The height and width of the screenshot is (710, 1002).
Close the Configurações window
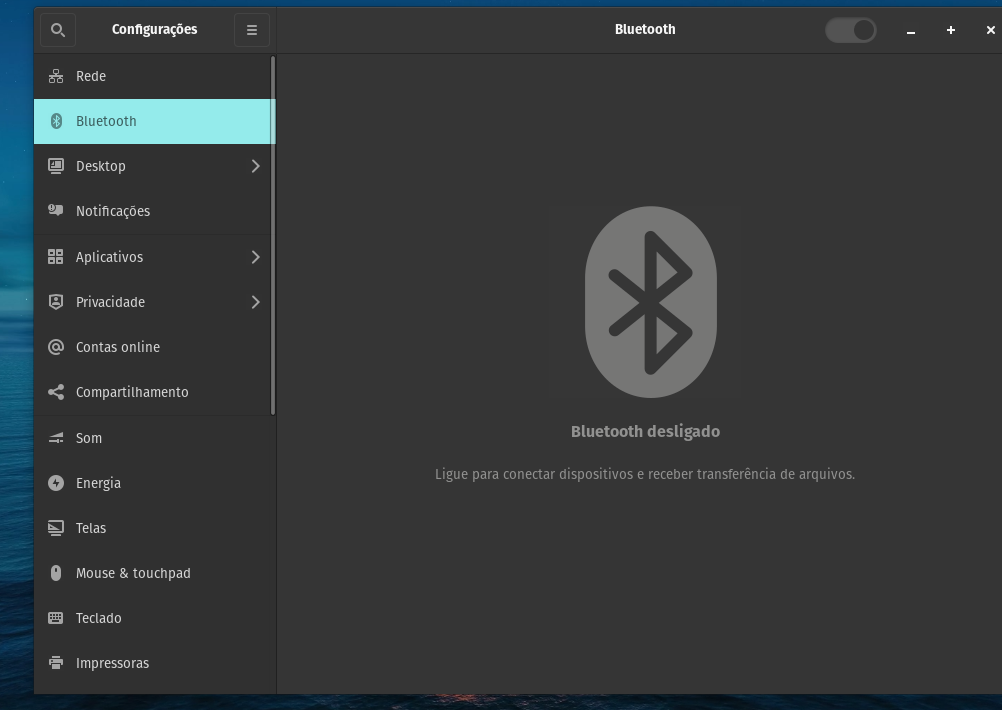point(990,30)
